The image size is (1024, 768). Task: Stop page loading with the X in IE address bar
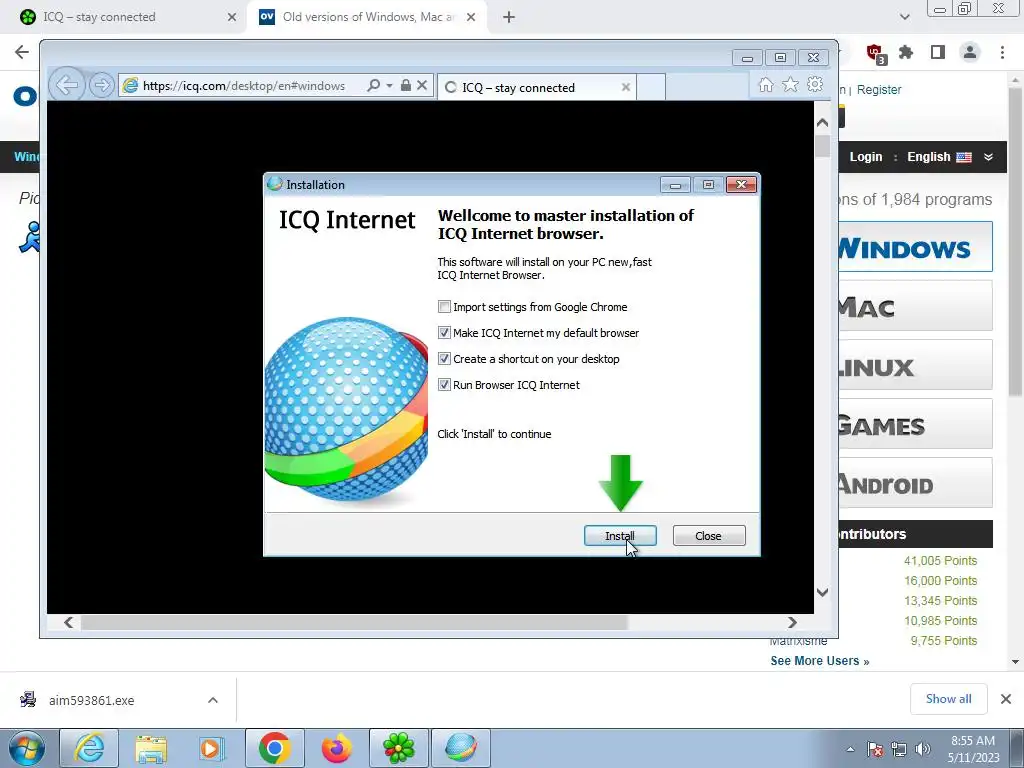click(422, 86)
